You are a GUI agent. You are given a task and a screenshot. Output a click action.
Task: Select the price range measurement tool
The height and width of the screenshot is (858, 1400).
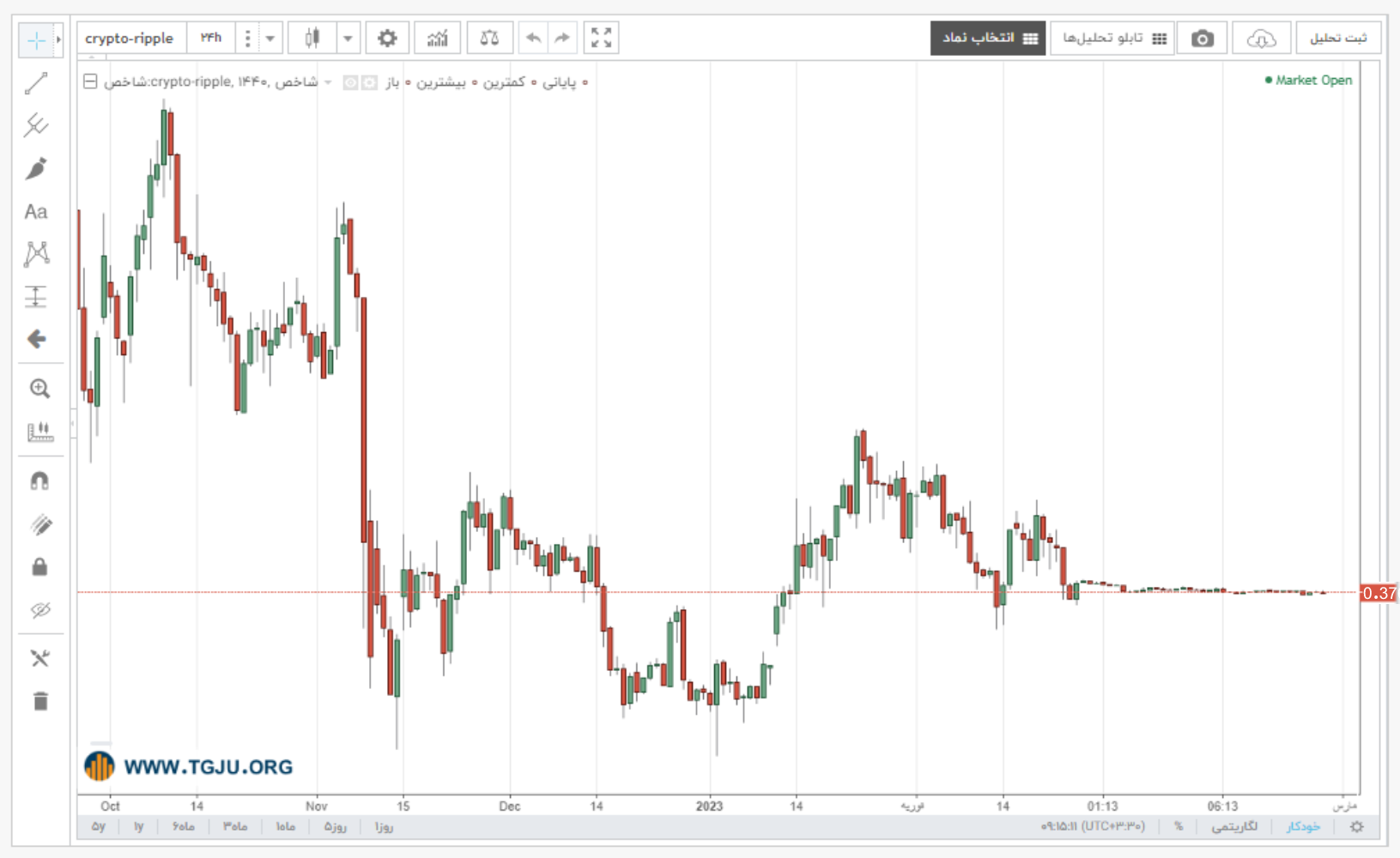[36, 297]
